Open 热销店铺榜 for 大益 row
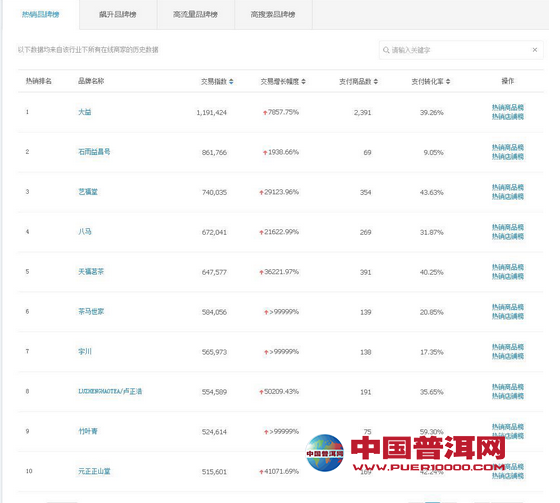 [x=508, y=117]
